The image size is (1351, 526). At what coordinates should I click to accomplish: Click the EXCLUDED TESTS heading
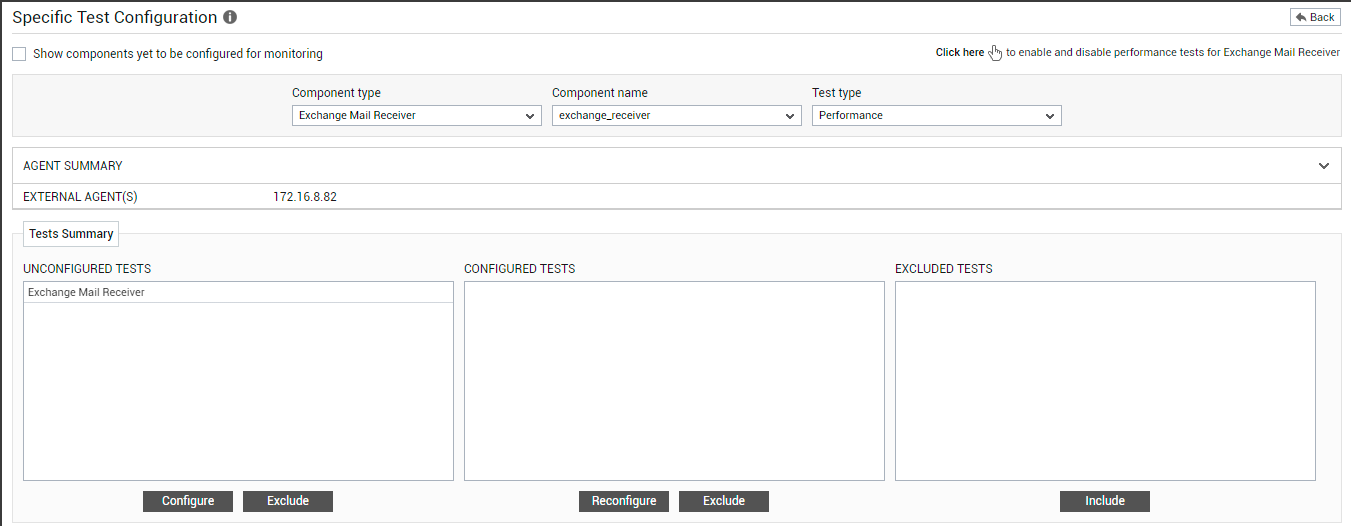point(944,269)
